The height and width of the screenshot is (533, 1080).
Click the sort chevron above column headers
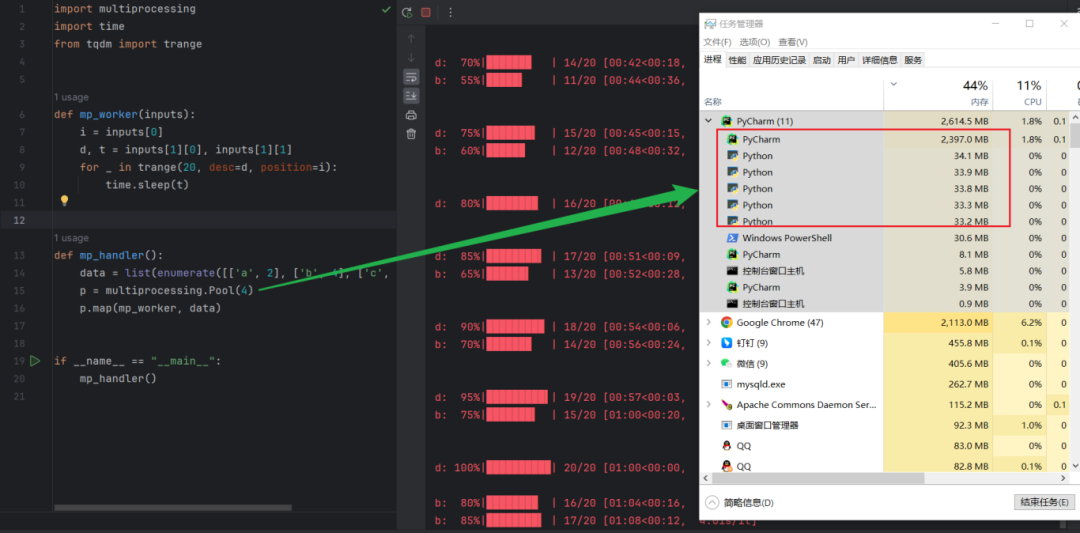(x=894, y=84)
